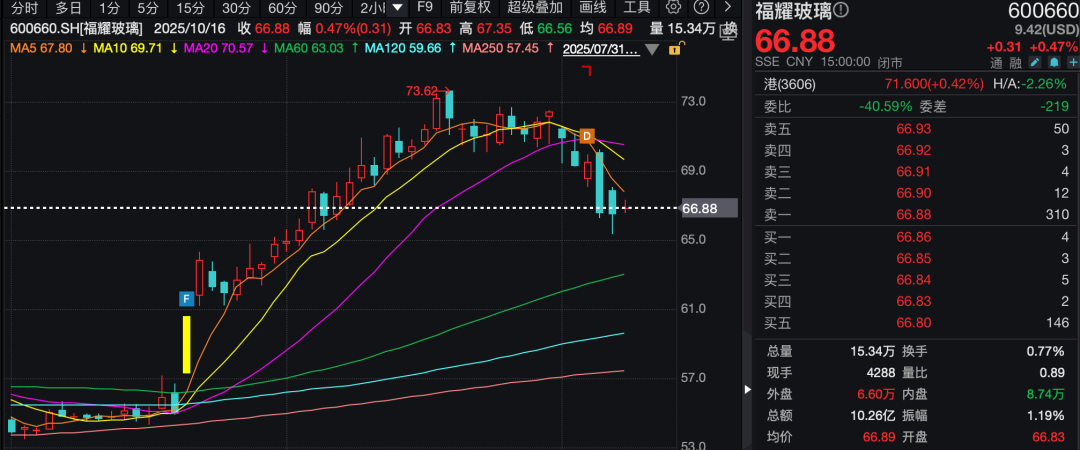
Task: Click the blue F marker on chart
Action: (x=185, y=298)
